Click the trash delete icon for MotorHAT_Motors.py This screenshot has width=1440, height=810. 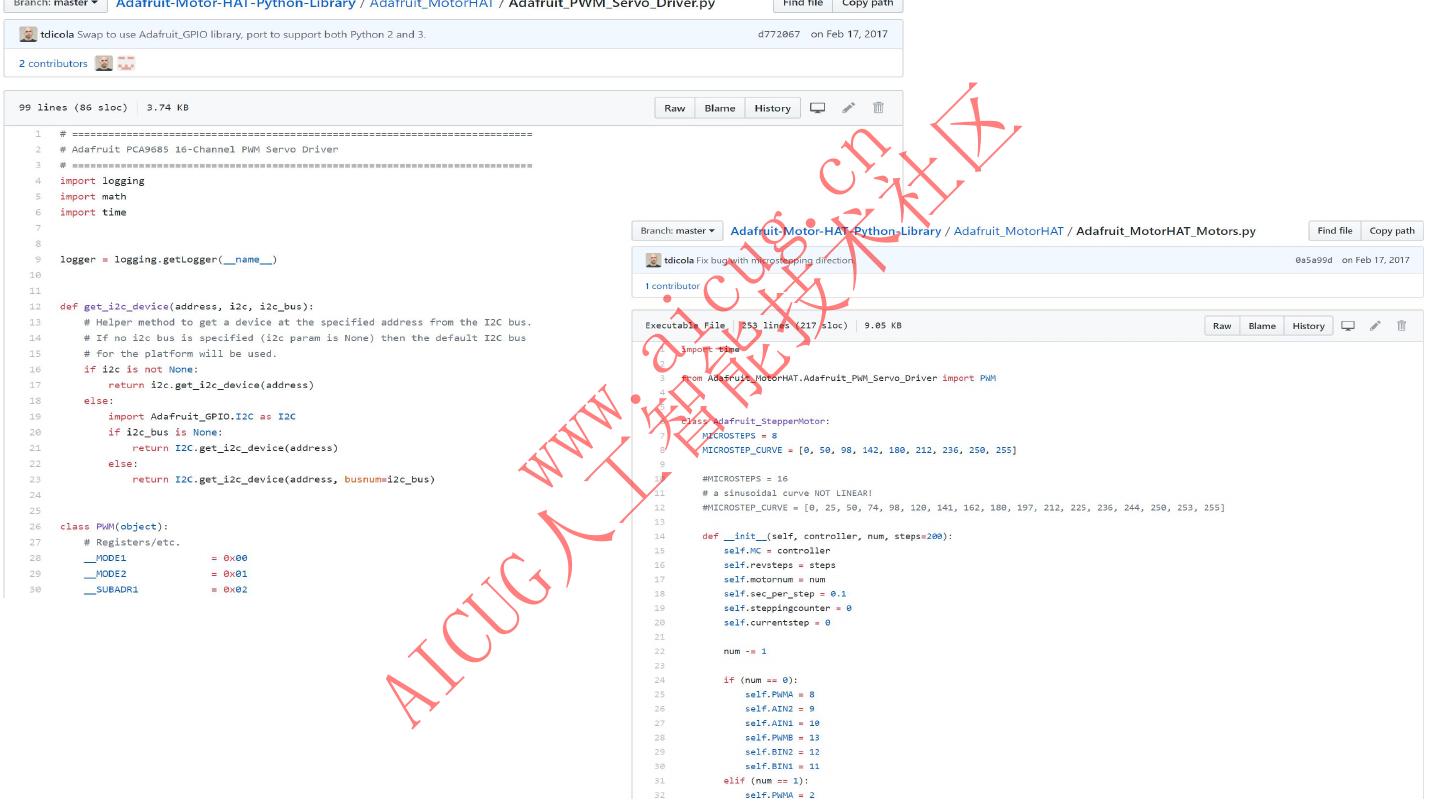(x=1401, y=326)
